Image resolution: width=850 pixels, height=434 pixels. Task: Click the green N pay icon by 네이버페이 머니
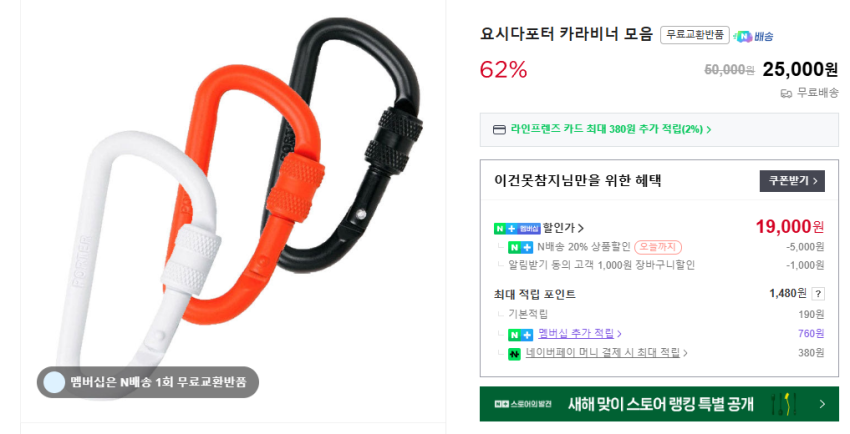click(514, 354)
